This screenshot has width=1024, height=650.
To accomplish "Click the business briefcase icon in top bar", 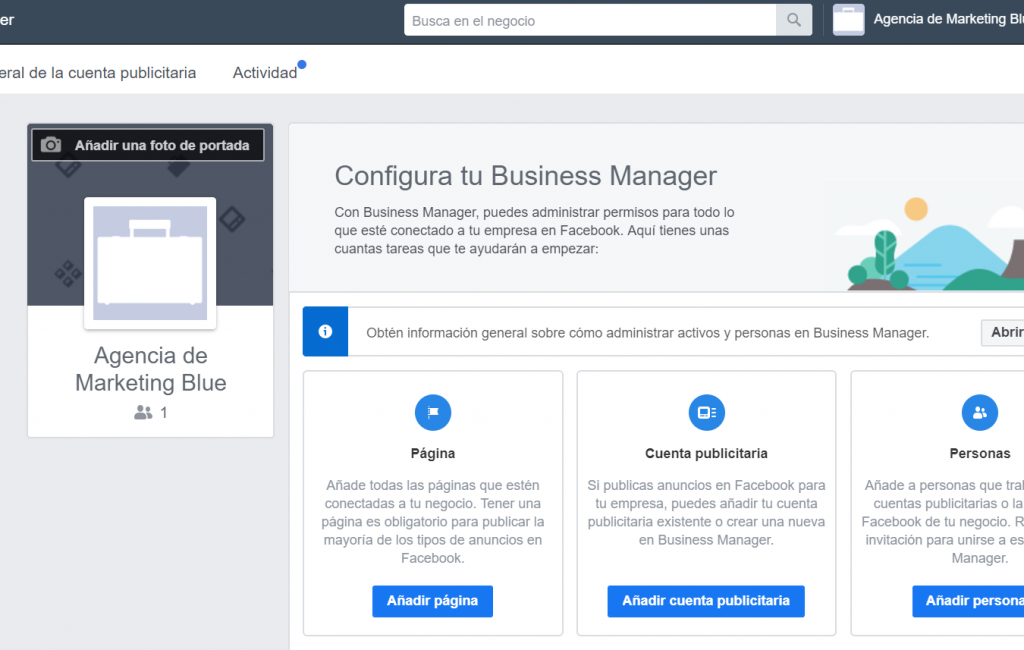I will point(848,20).
